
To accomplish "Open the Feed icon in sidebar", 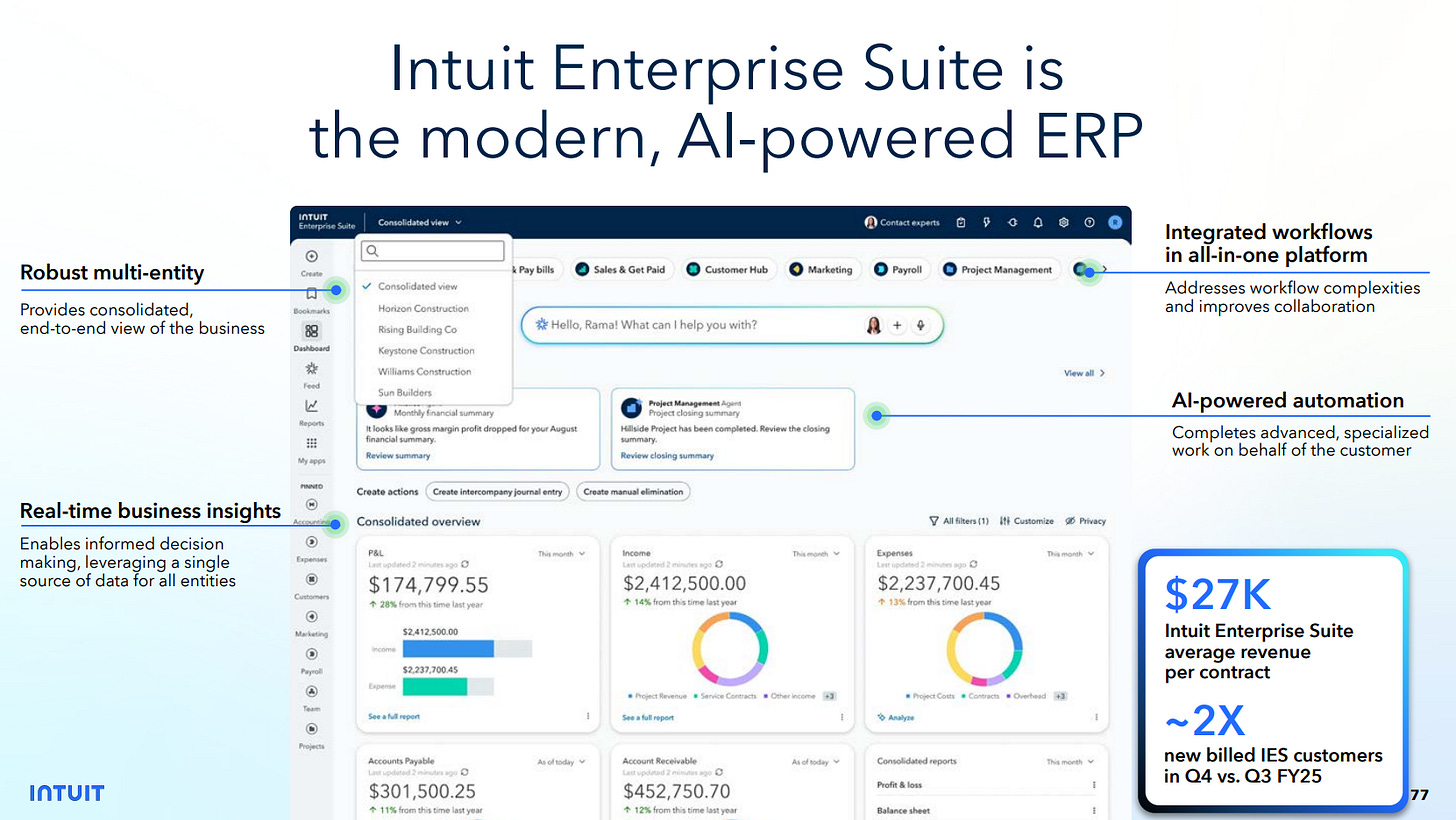I will (312, 368).
